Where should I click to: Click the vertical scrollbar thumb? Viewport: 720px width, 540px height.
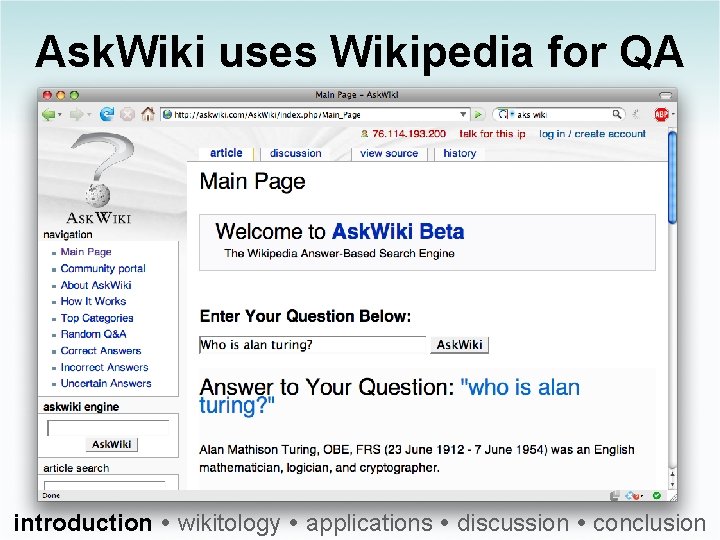(x=672, y=177)
